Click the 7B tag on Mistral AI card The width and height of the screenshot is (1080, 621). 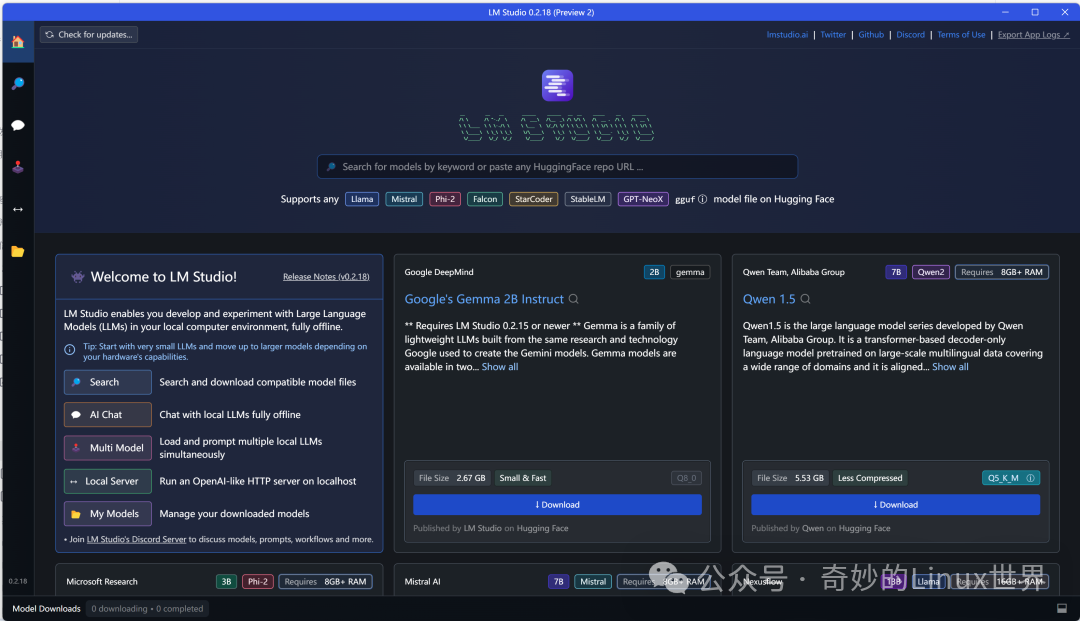pyautogui.click(x=558, y=582)
